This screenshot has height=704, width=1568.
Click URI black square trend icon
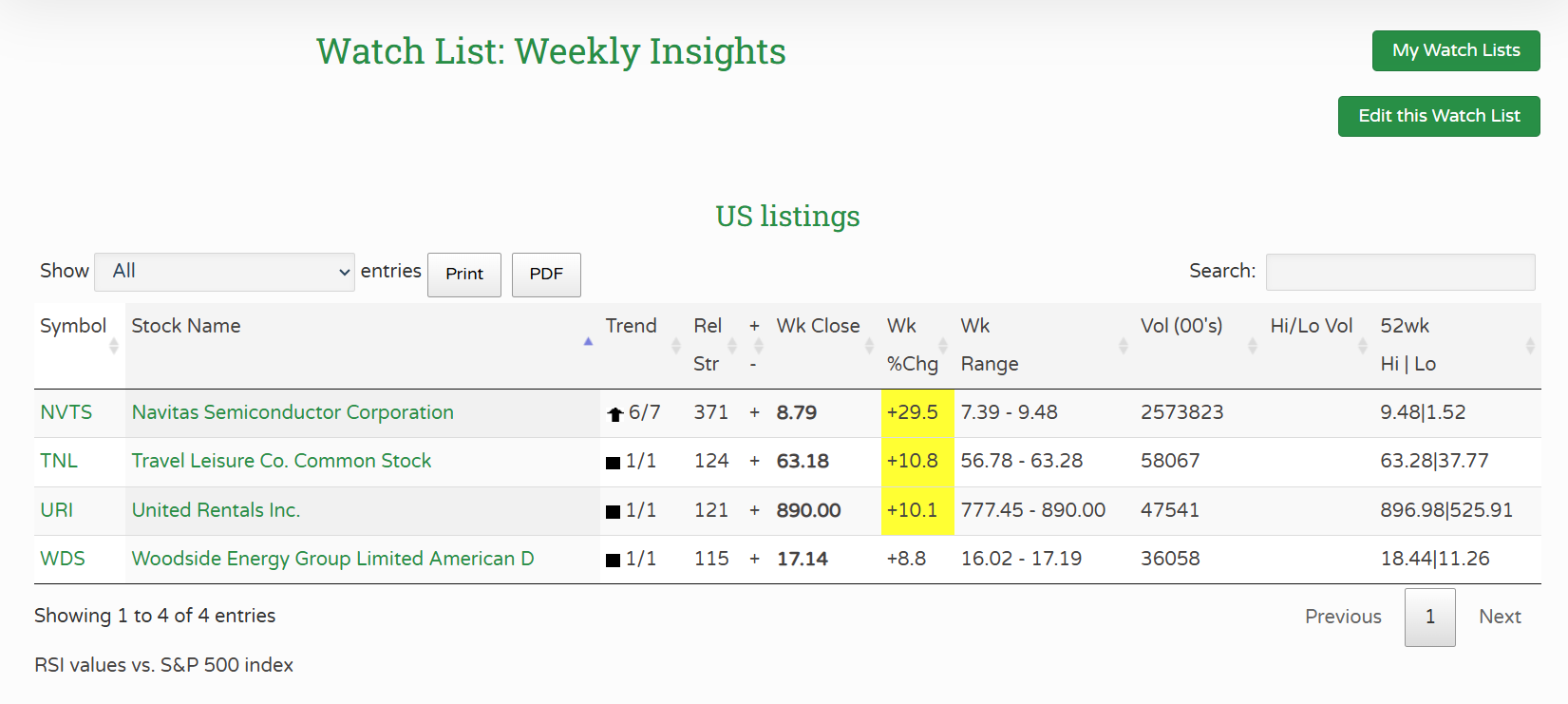(614, 512)
